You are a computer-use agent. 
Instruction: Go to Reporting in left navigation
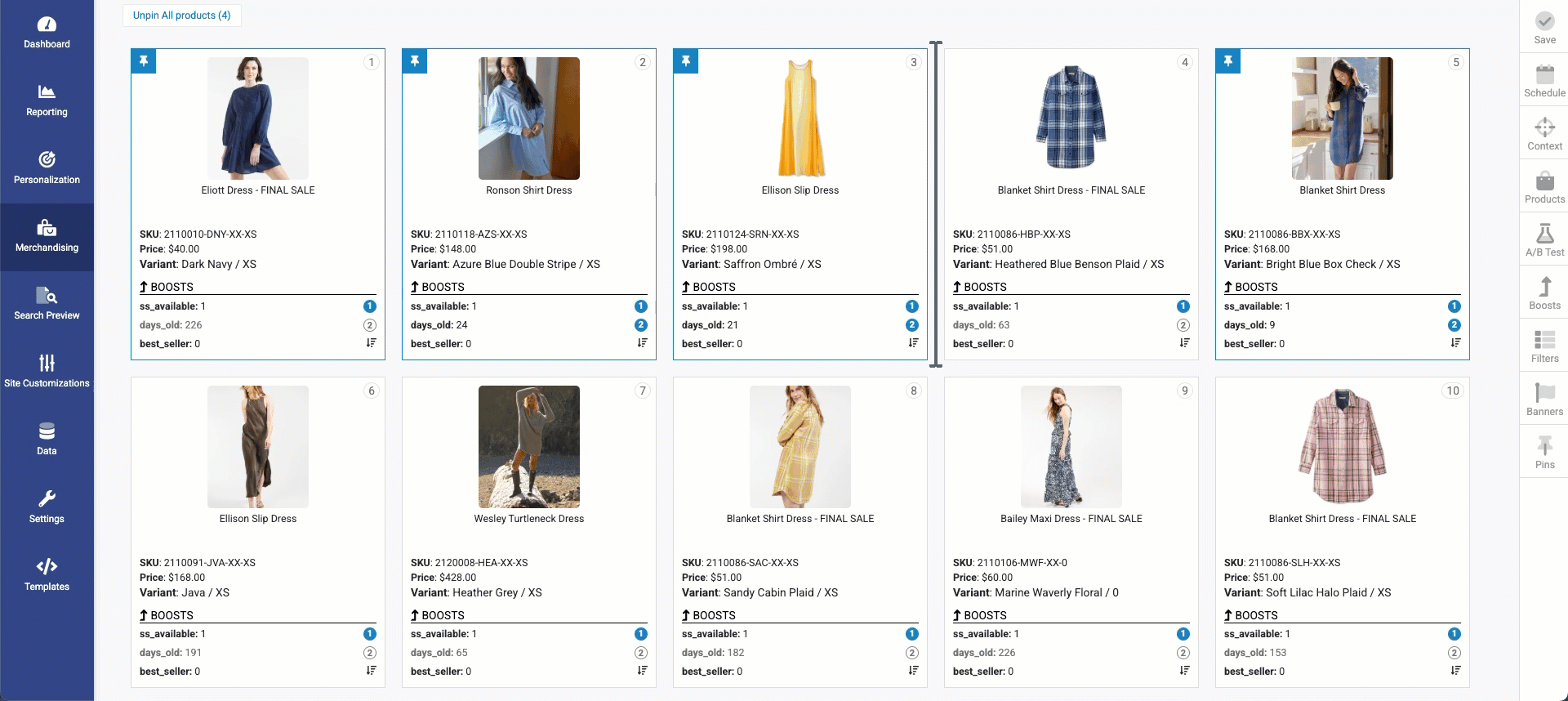pos(47,100)
